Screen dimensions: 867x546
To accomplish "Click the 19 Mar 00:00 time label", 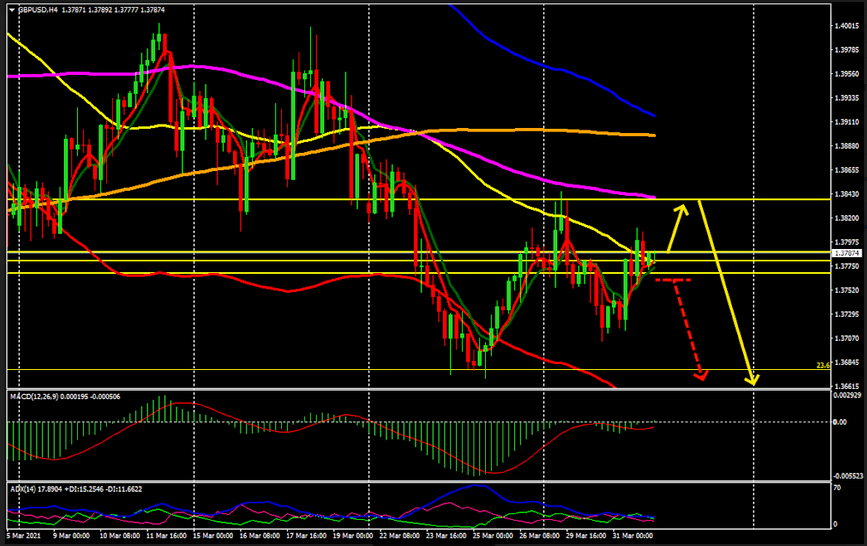I will 354,536.
